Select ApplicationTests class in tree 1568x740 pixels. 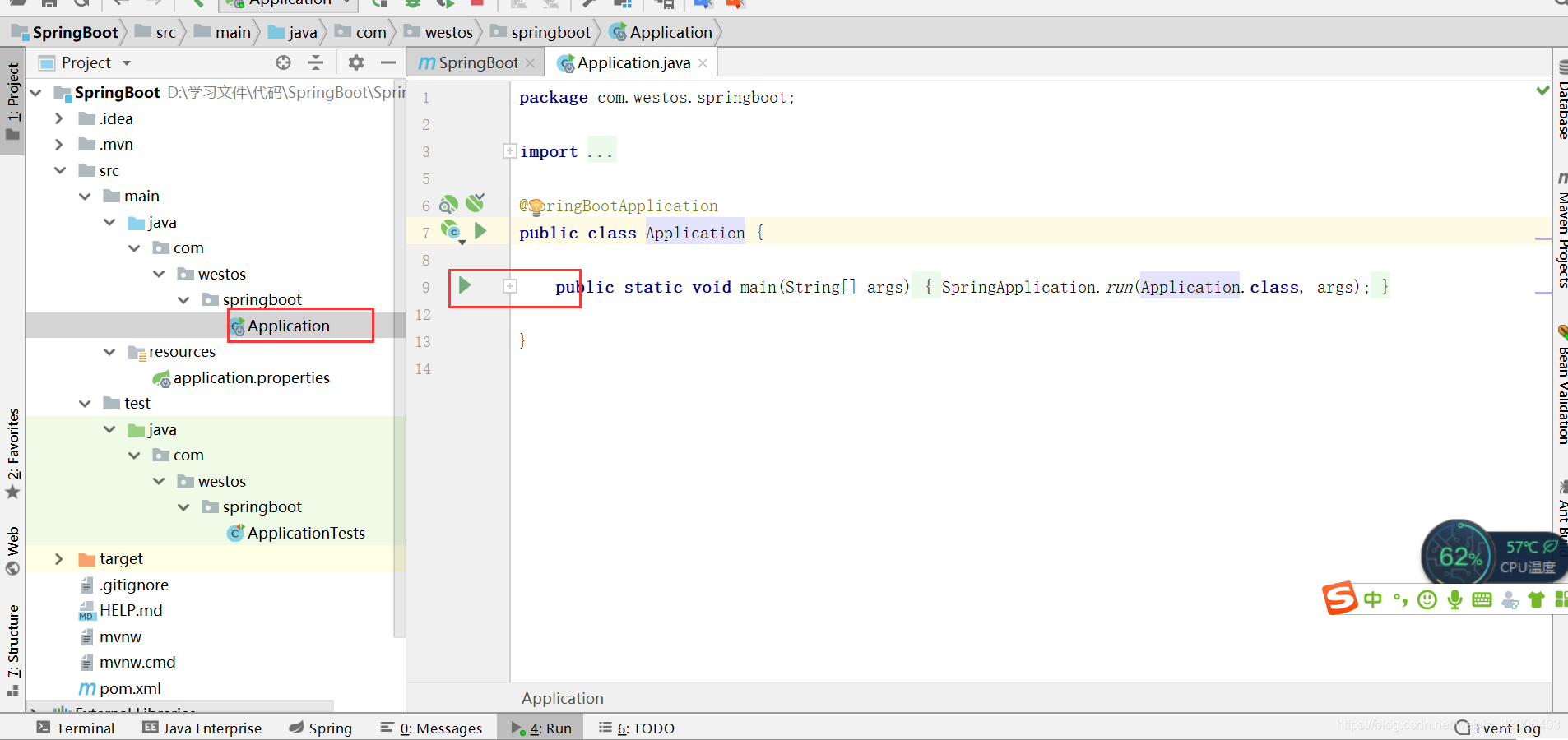(296, 533)
